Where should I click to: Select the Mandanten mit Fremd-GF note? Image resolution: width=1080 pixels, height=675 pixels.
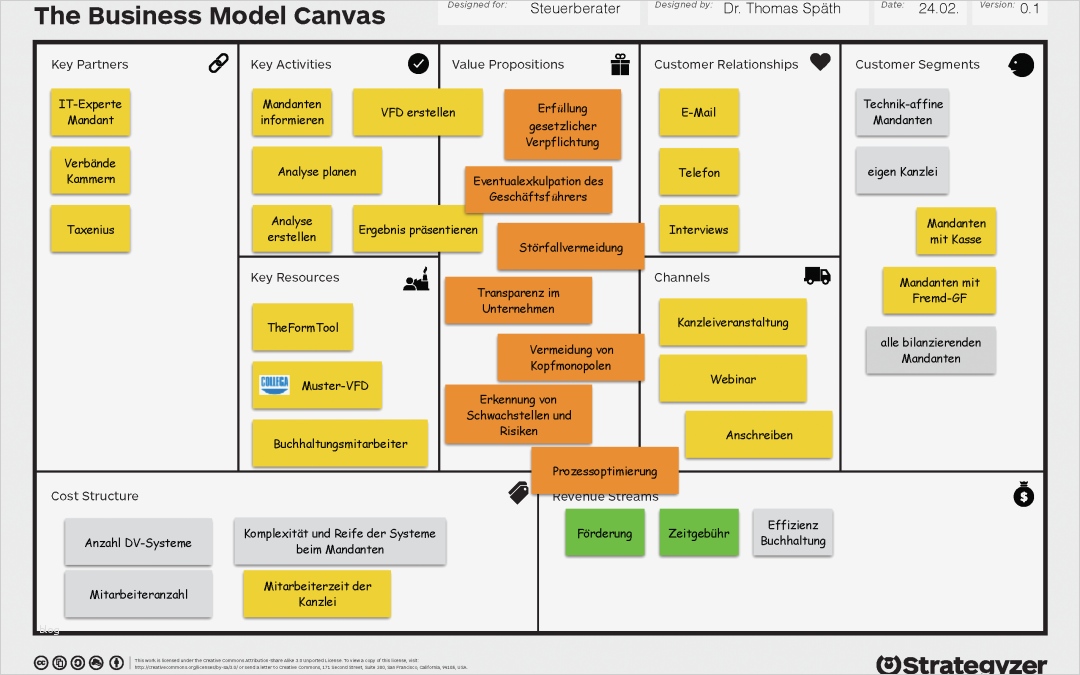click(x=939, y=290)
